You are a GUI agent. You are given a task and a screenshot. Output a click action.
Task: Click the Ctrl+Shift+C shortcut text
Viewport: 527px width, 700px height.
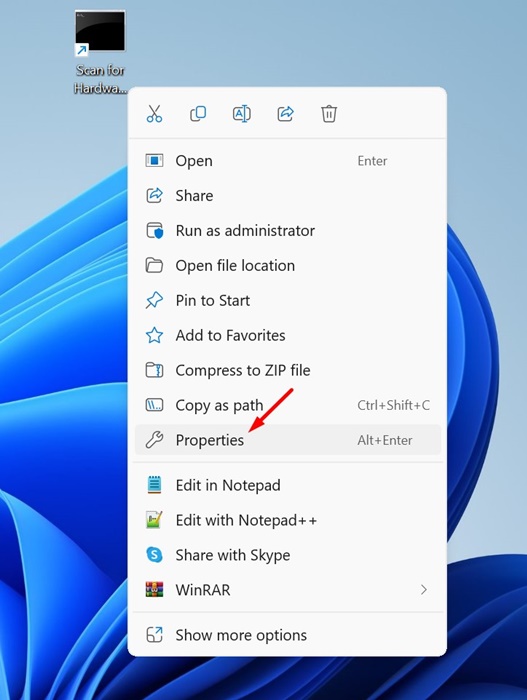(393, 405)
